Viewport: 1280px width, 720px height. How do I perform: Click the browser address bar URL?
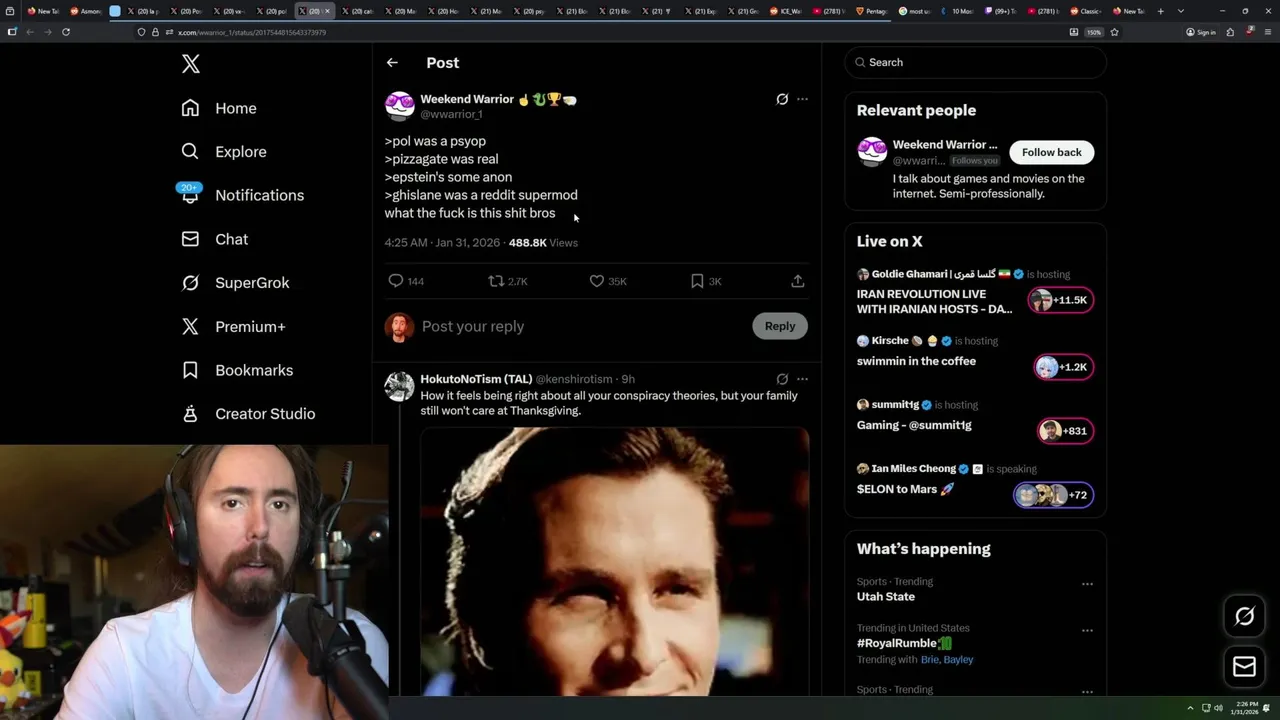251,32
